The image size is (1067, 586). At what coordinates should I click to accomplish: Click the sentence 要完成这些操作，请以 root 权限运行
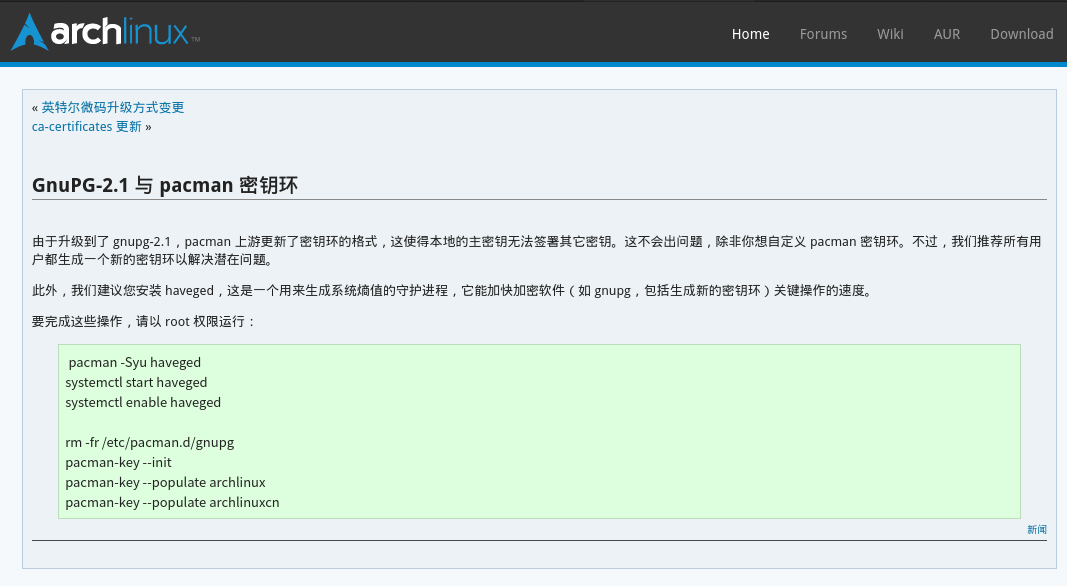(x=144, y=321)
